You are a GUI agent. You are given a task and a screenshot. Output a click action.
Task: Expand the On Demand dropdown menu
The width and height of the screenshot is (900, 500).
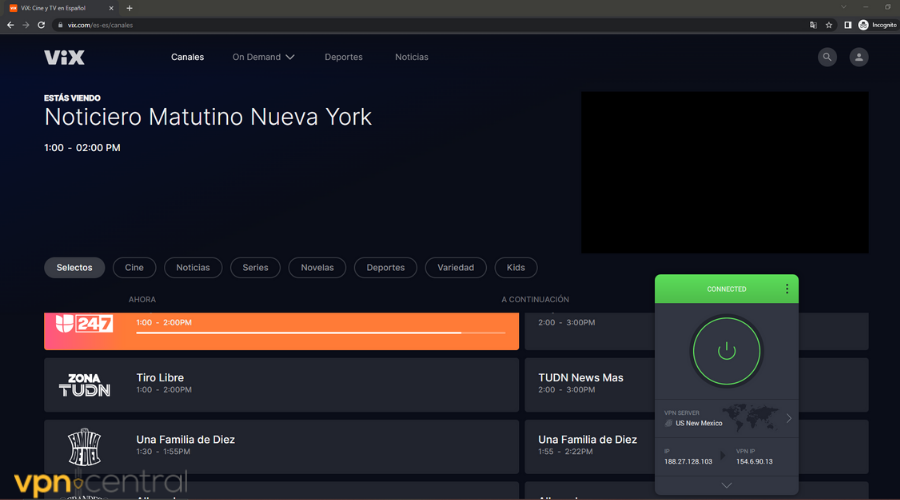[x=263, y=57]
